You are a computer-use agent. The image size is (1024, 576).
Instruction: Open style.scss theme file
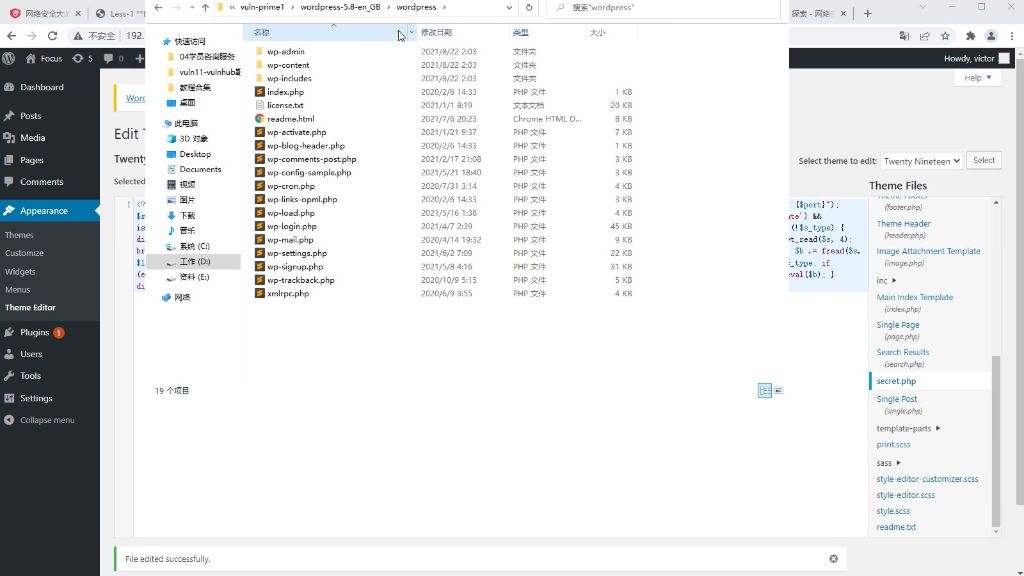click(893, 511)
